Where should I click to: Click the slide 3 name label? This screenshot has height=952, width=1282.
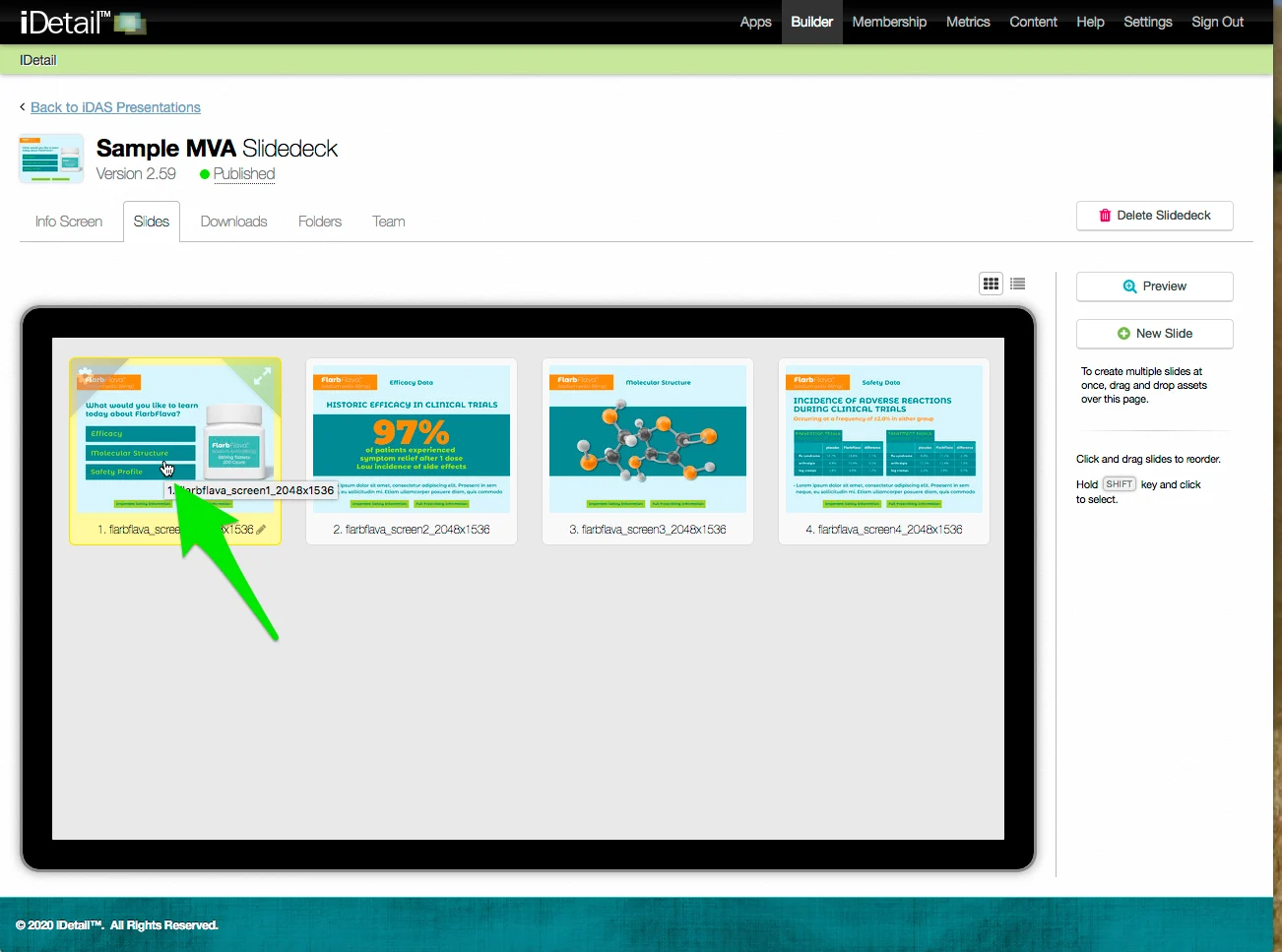[x=648, y=530]
